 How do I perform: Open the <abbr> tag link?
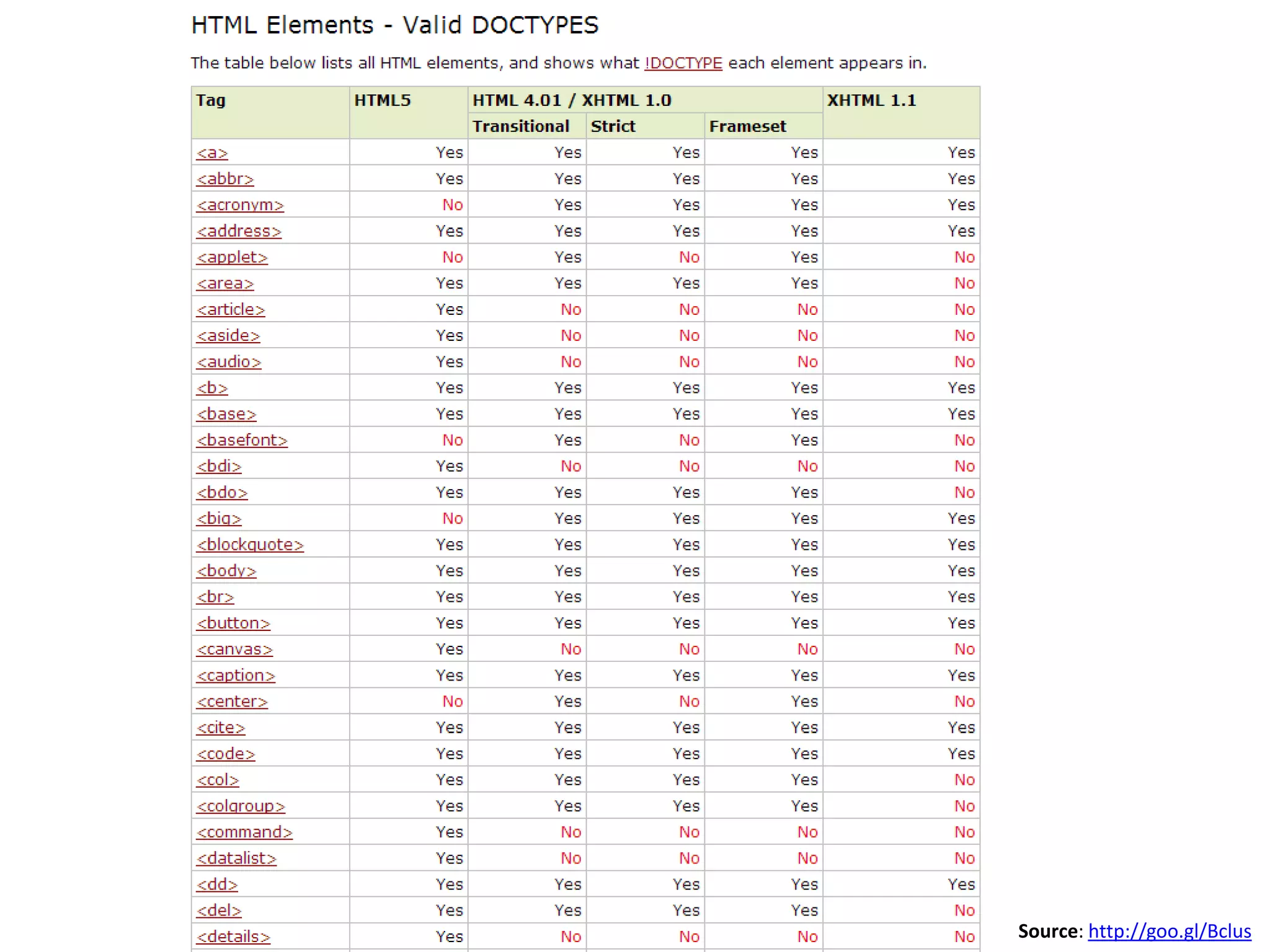click(225, 179)
